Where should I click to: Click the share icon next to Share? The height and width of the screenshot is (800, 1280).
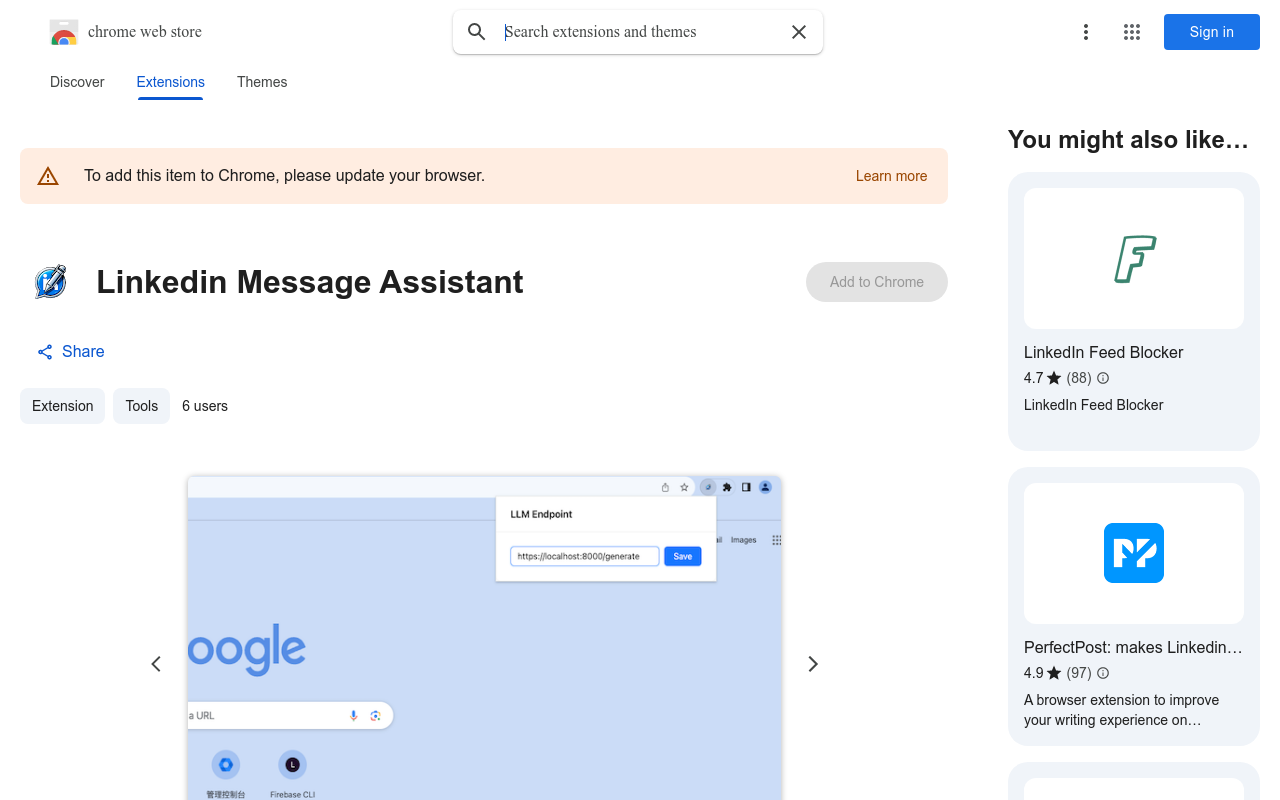coord(45,352)
